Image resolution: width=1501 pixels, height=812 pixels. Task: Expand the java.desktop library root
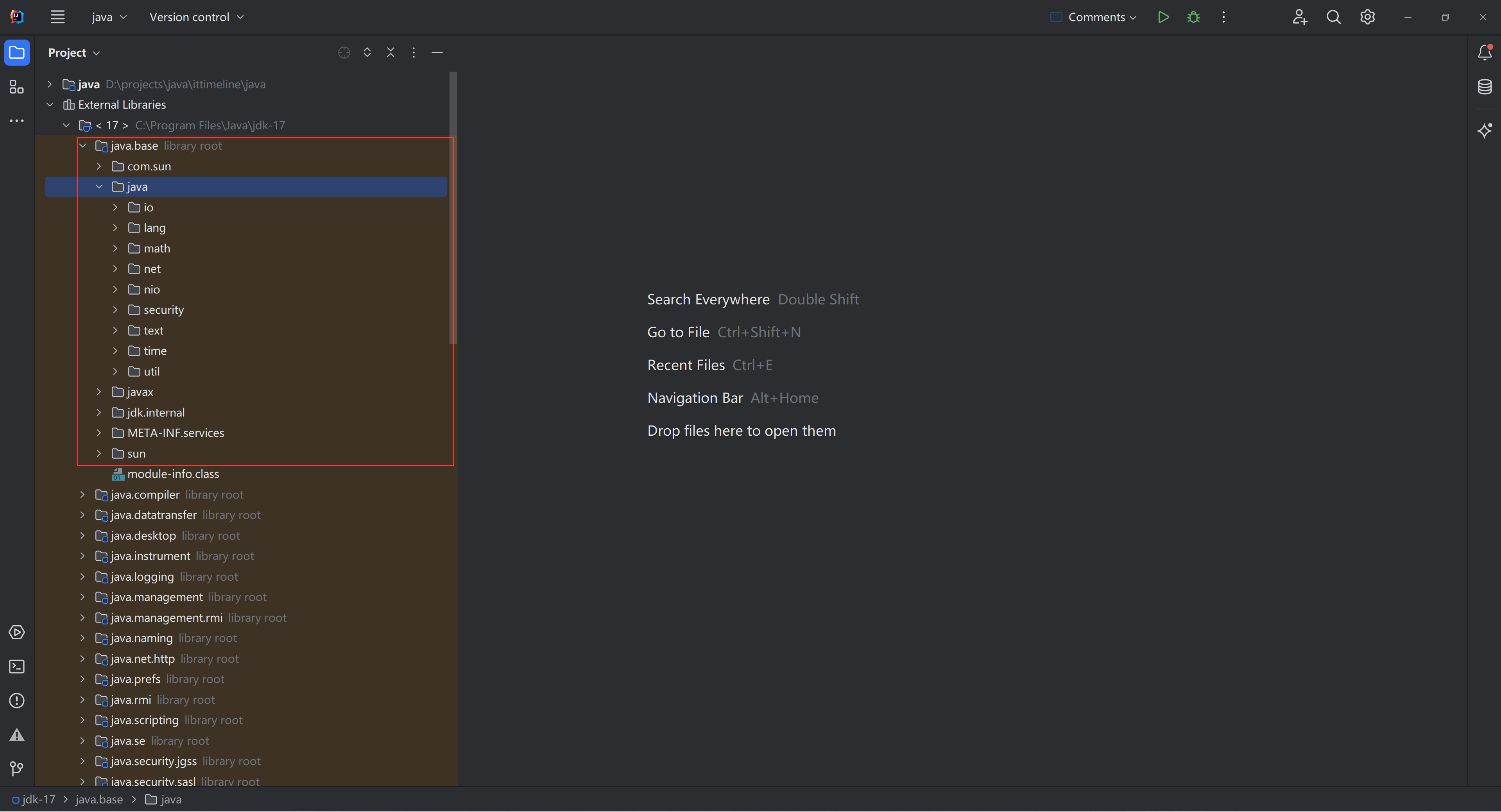pos(82,536)
